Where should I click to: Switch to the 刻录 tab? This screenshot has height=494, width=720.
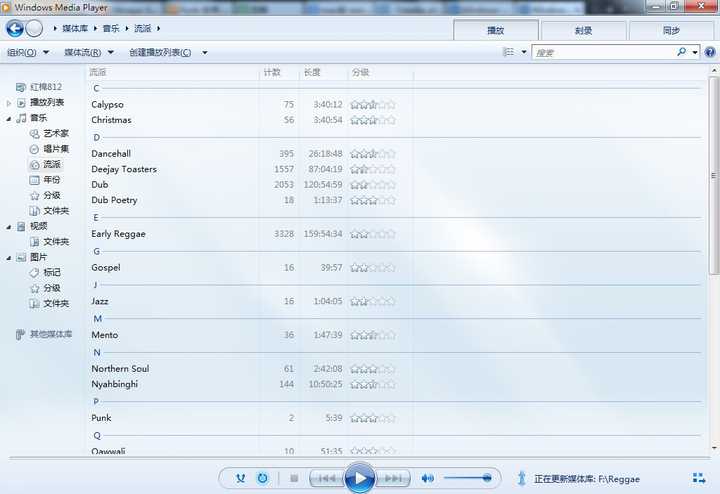pos(583,30)
